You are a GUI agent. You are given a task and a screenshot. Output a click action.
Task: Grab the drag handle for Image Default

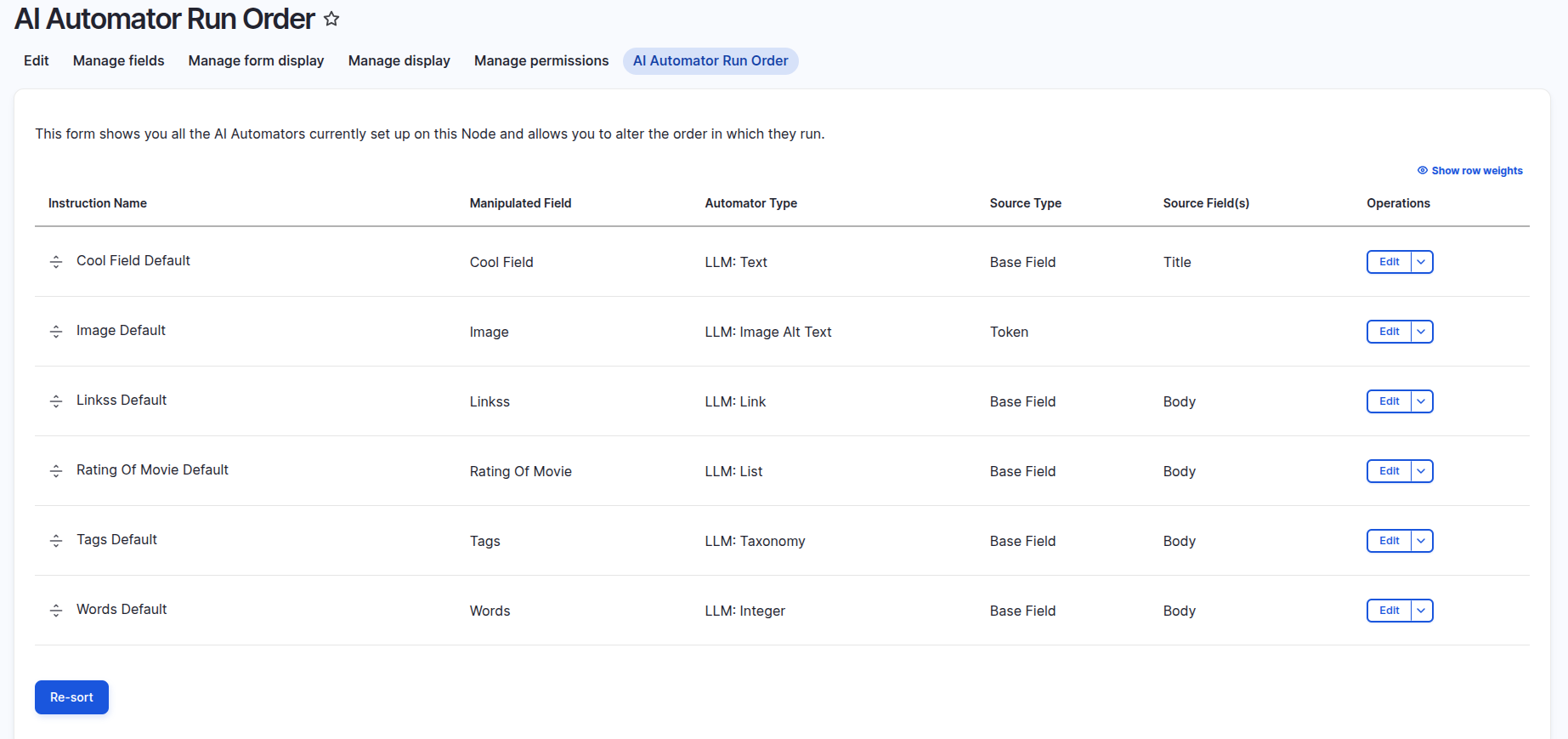56,332
